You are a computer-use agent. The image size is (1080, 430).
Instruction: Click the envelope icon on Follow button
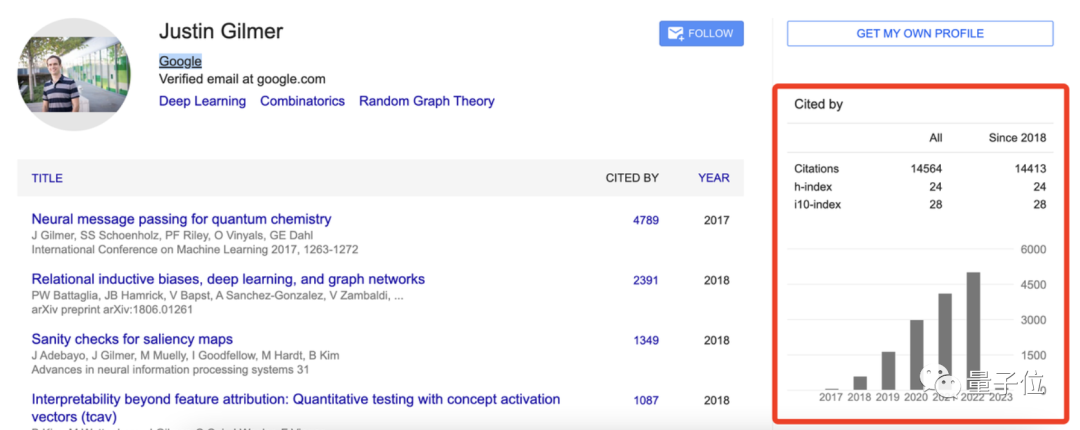click(675, 34)
